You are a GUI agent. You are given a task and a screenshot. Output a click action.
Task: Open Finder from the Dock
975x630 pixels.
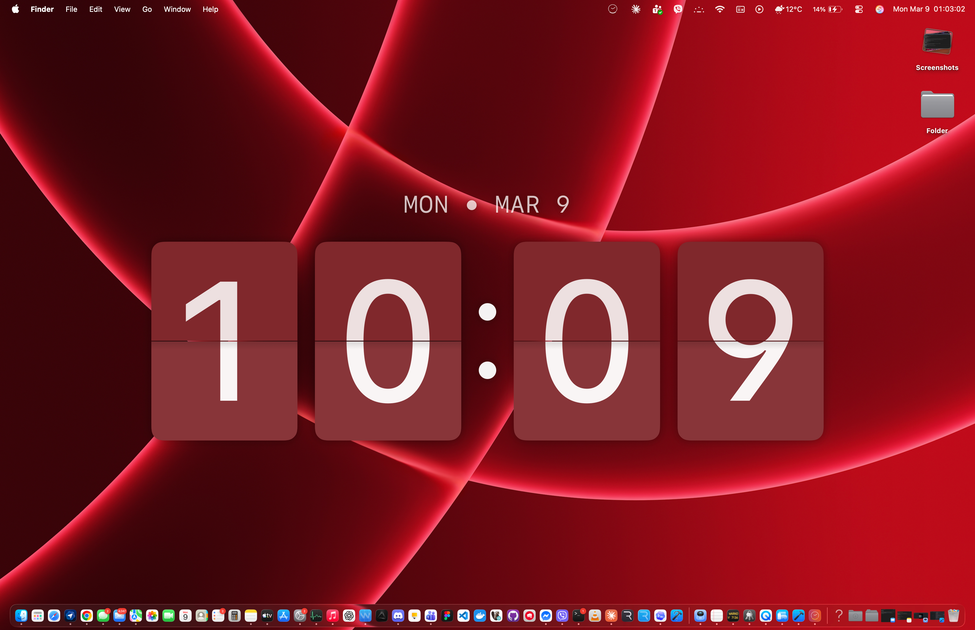coord(21,616)
